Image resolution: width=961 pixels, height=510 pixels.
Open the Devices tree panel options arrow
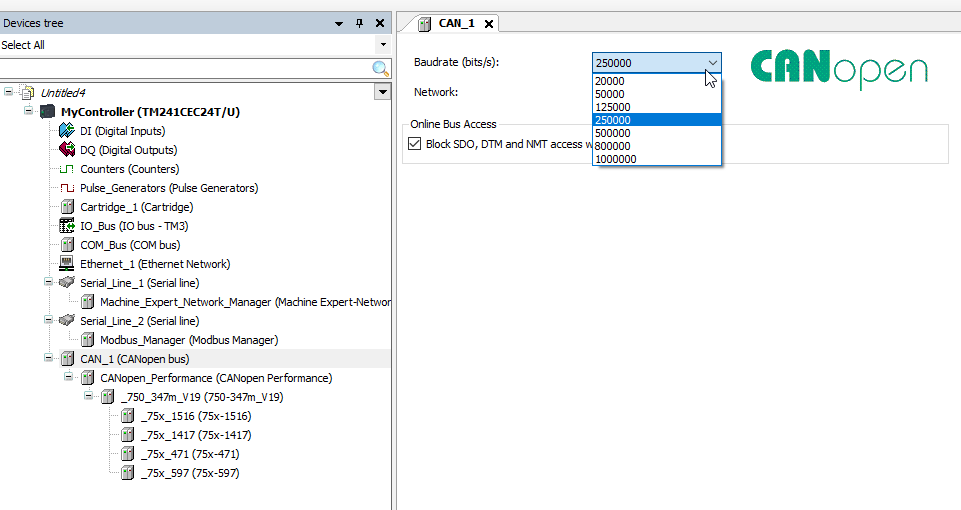pyautogui.click(x=339, y=24)
